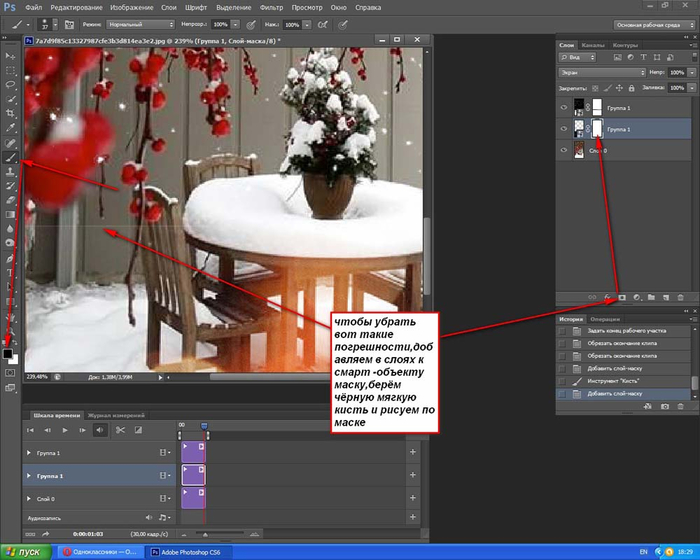Open the Слои menu
700x560 pixels.
pyautogui.click(x=169, y=8)
